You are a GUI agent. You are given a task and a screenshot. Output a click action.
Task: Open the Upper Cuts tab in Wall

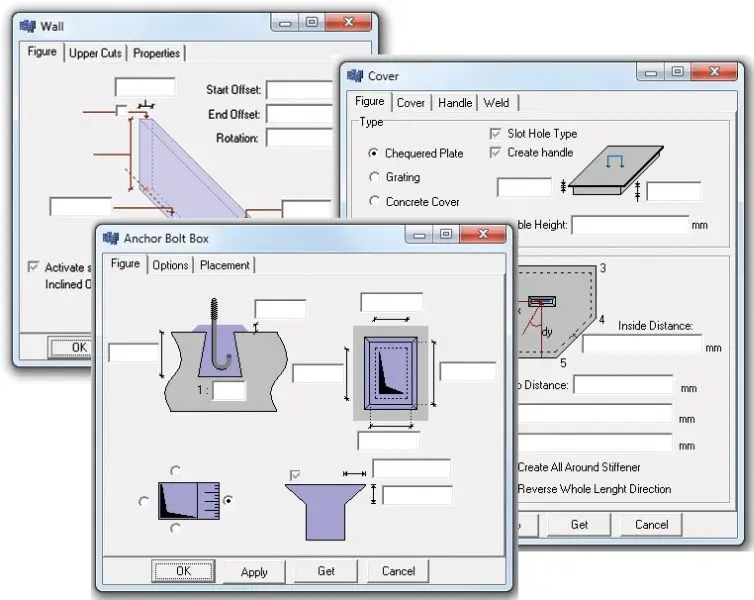[x=95, y=53]
